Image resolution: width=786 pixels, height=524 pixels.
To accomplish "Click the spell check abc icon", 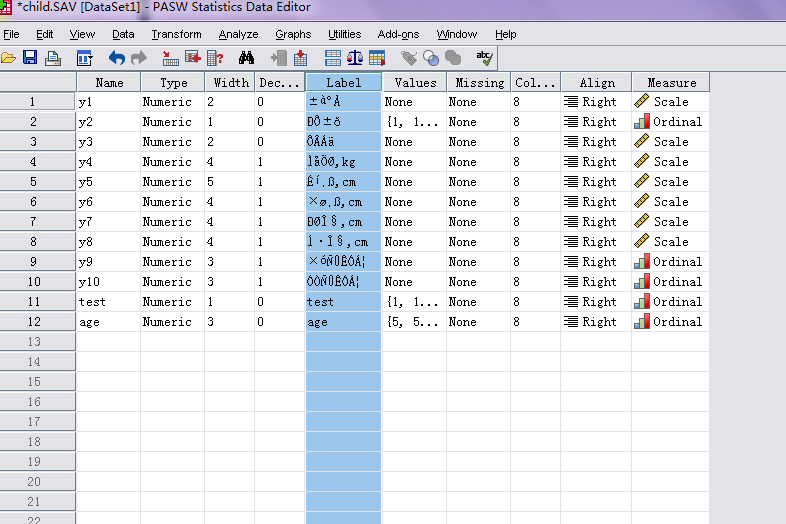I will (484, 58).
